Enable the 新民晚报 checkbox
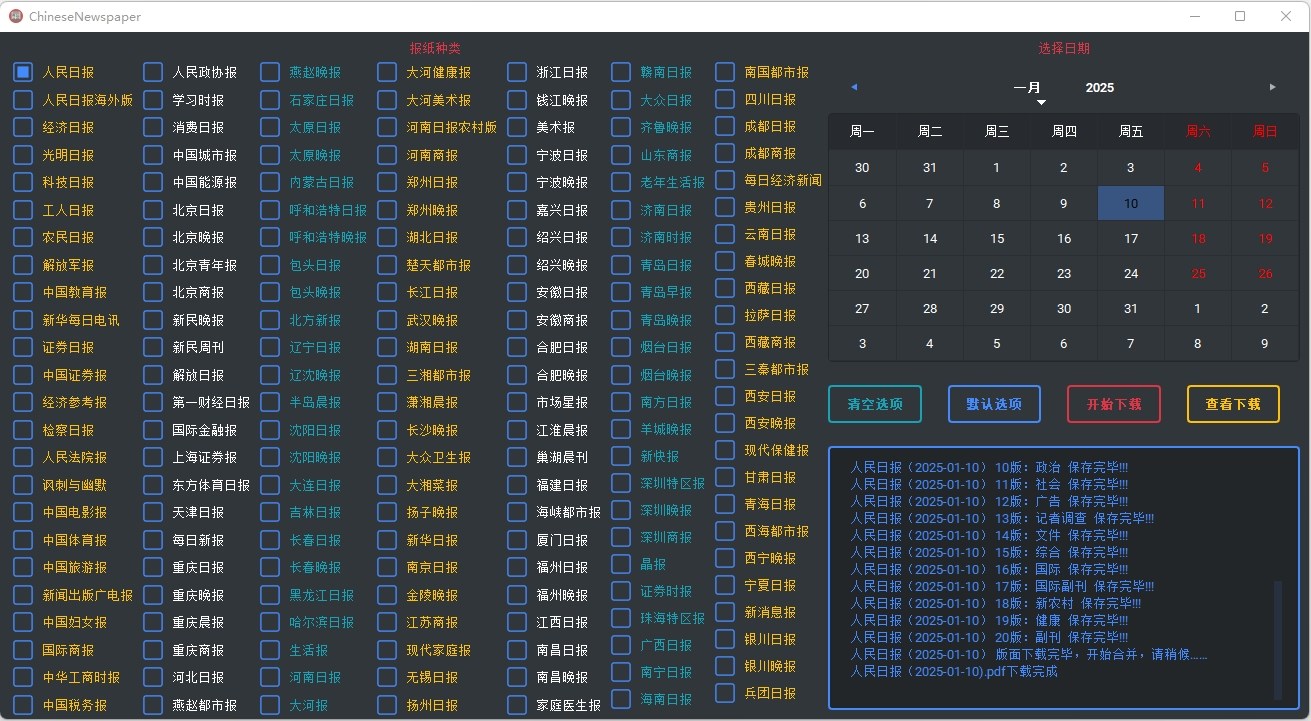The height and width of the screenshot is (721, 1311). tap(153, 320)
